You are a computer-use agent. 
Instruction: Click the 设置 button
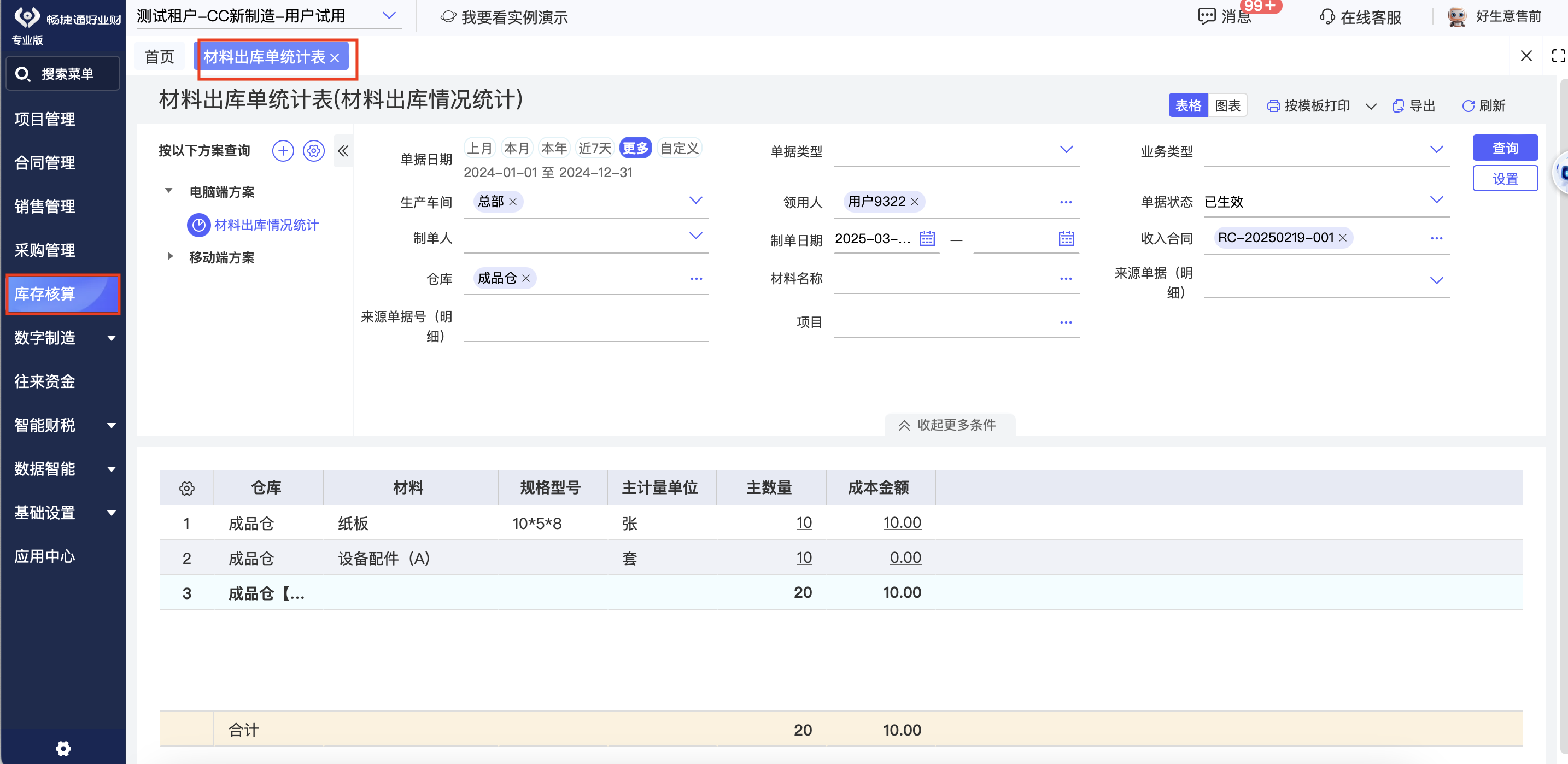(x=1505, y=179)
